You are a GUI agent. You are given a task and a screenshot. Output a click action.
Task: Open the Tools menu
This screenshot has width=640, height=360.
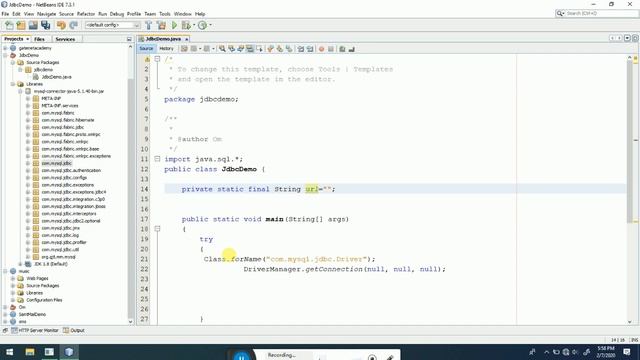[164, 14]
